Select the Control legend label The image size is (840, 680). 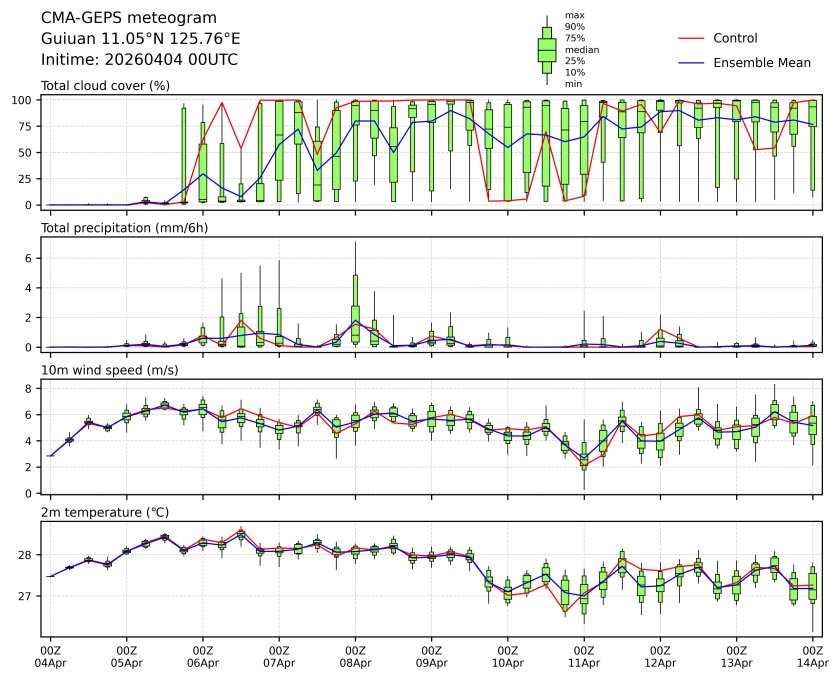735,38
